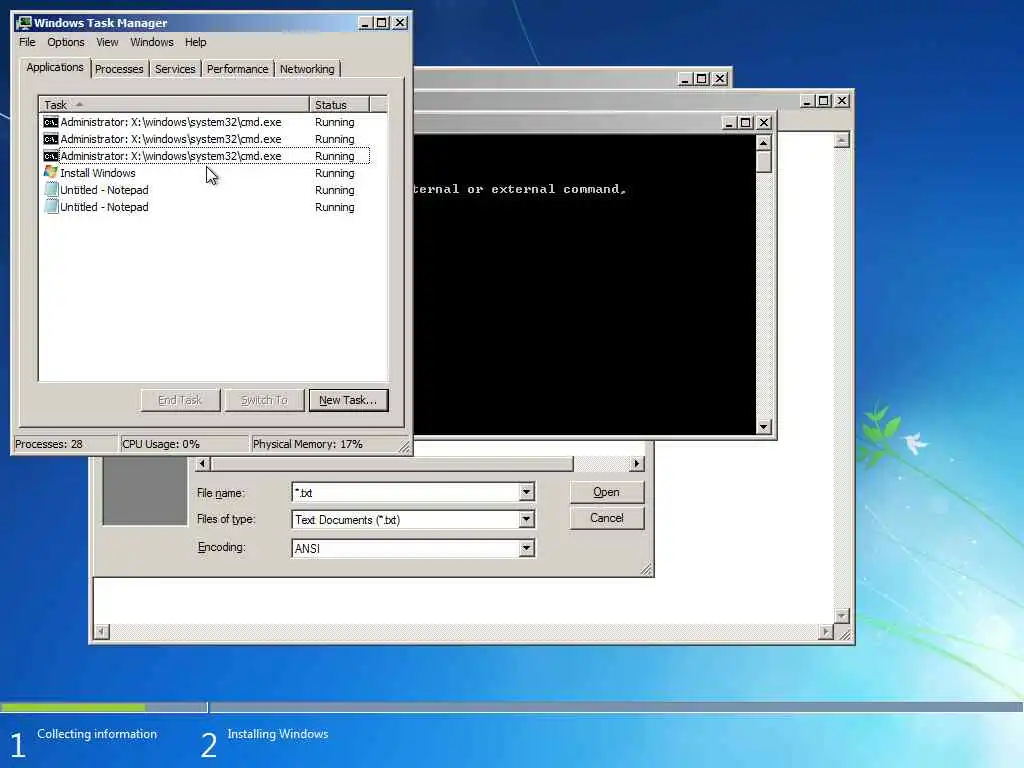Screen dimensions: 1024x768
Task: Click the second cmd.exe task icon
Action: tap(50, 139)
